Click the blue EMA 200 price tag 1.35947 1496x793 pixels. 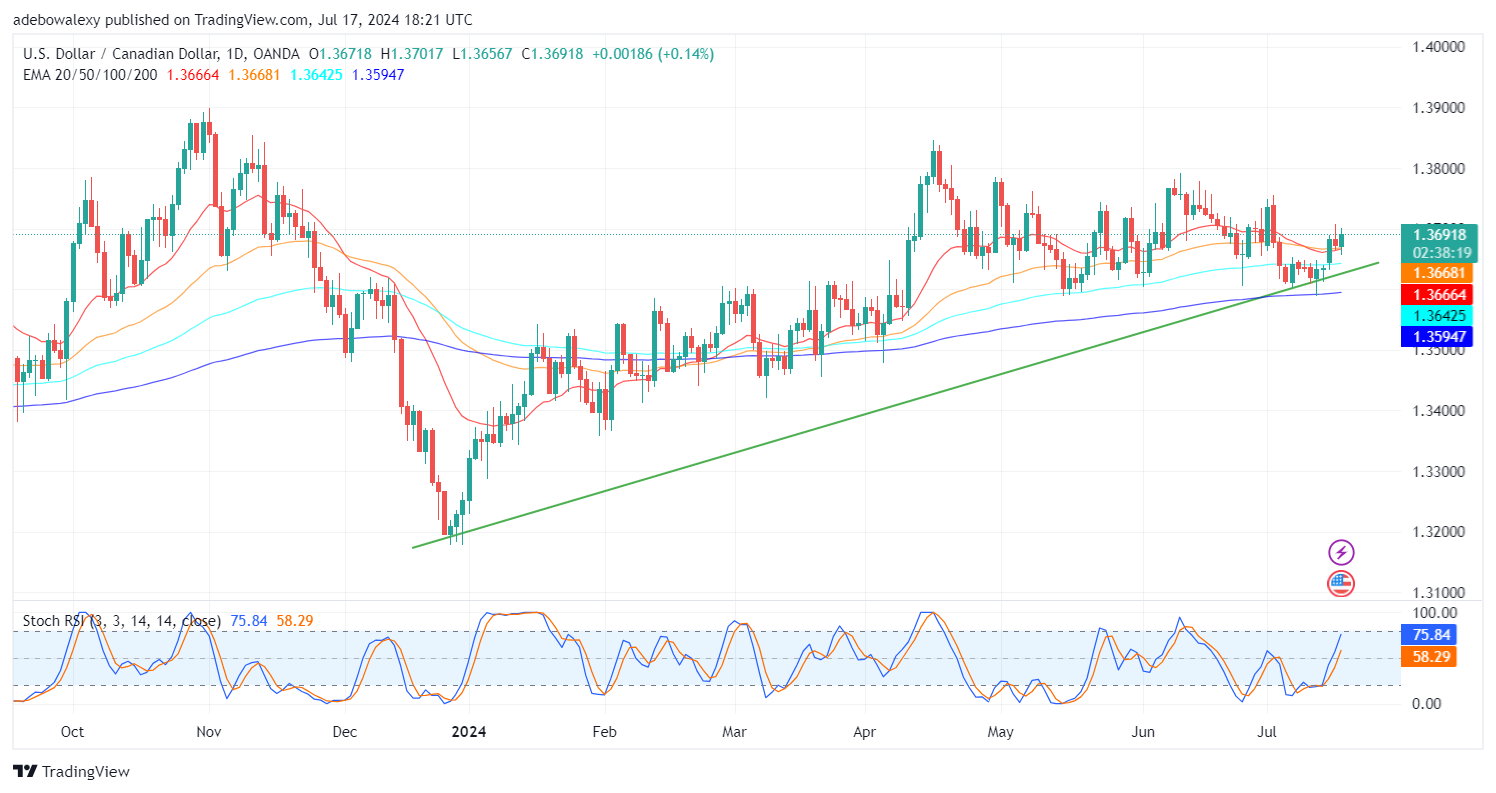coord(1437,337)
